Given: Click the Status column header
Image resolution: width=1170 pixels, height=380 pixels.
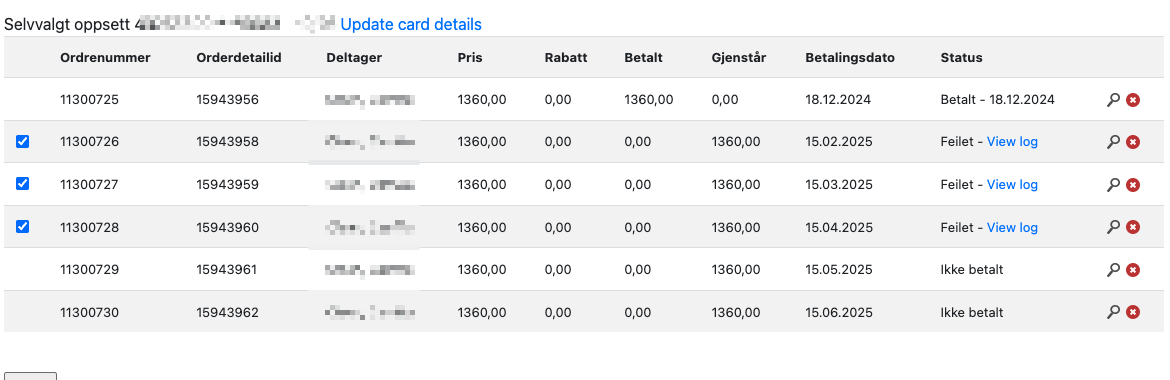Looking at the screenshot, I should click(961, 57).
